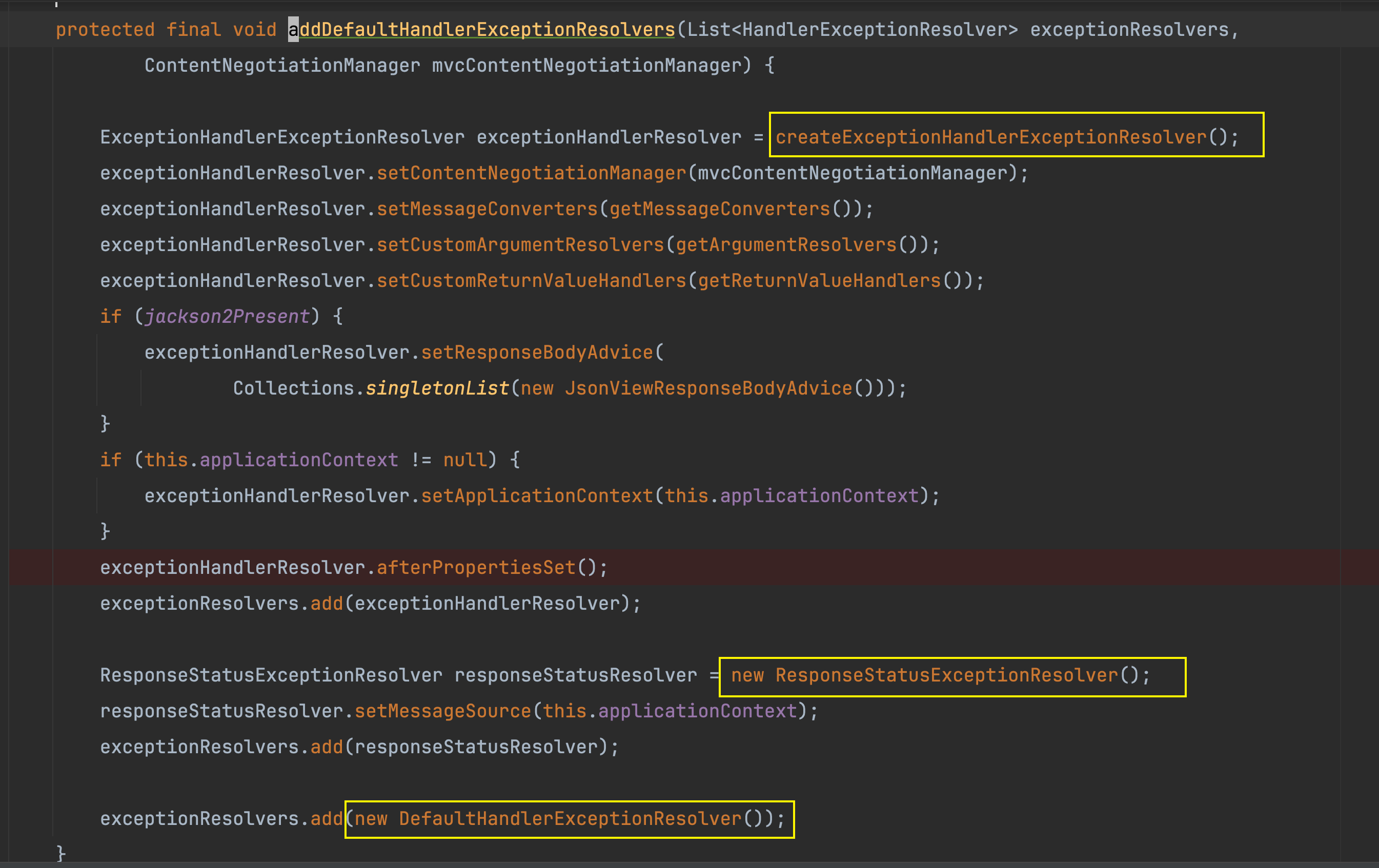Click the mvcContentNegotiationManager parameter name
The height and width of the screenshot is (868, 1379).
[x=587, y=65]
